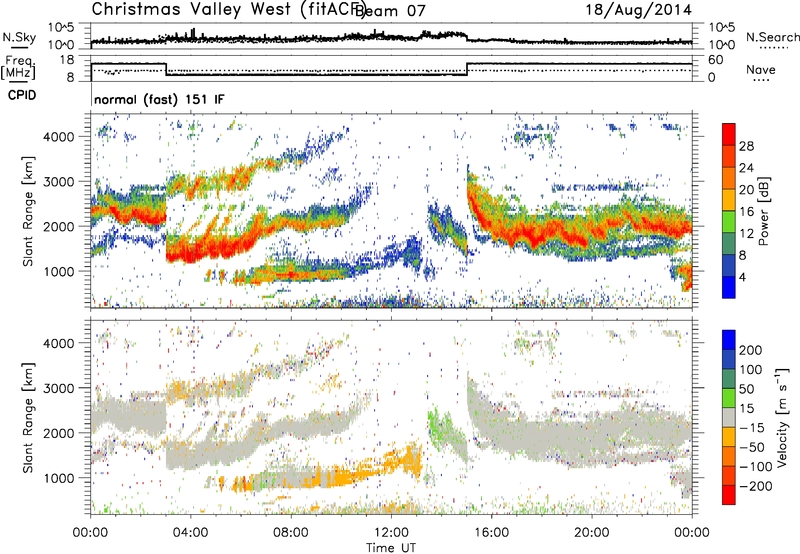This screenshot has height=554, width=800.
Task: Click the yellow-orange segment of power colorbar
Action: click(729, 200)
